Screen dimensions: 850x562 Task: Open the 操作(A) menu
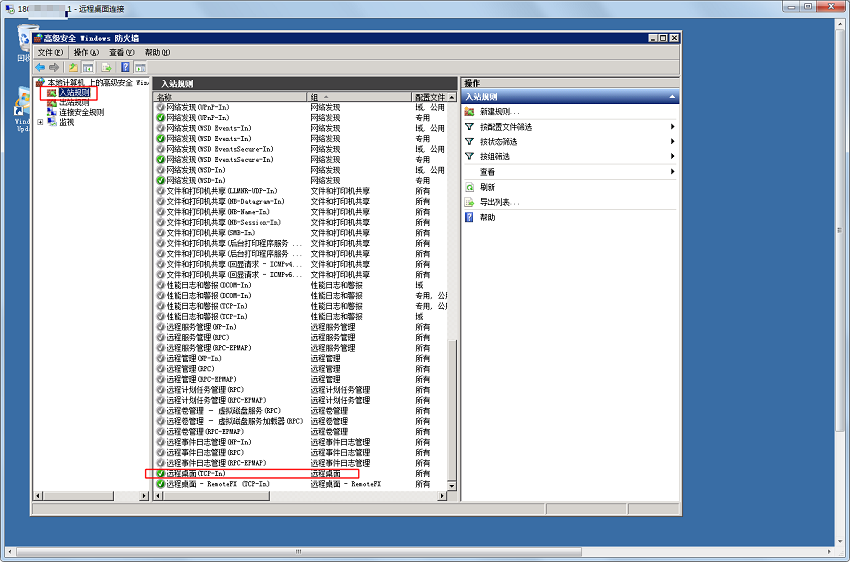(86, 53)
